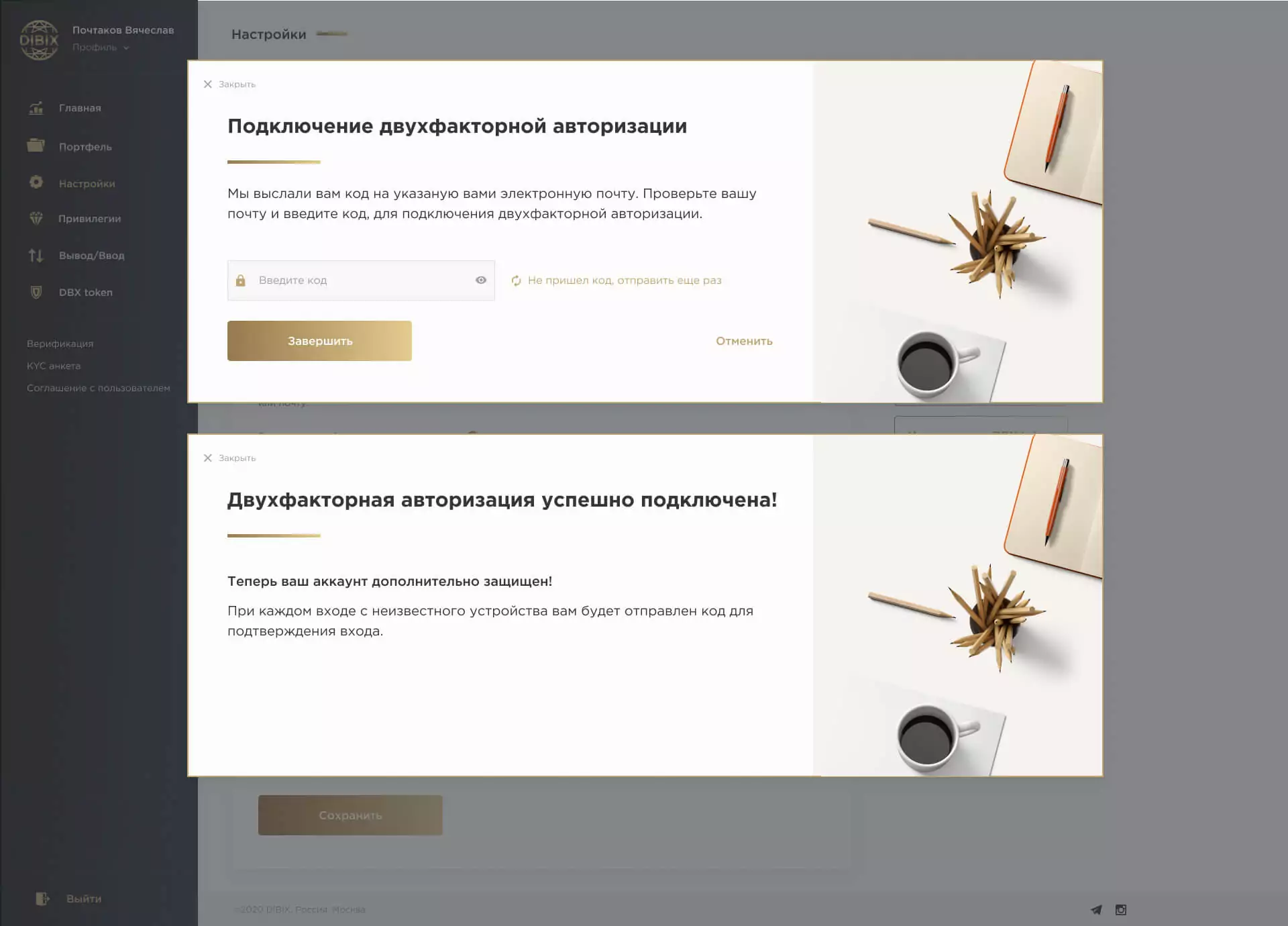The image size is (1288, 926).
Task: Click the ©2020 DIBIX footer text
Action: 300,910
